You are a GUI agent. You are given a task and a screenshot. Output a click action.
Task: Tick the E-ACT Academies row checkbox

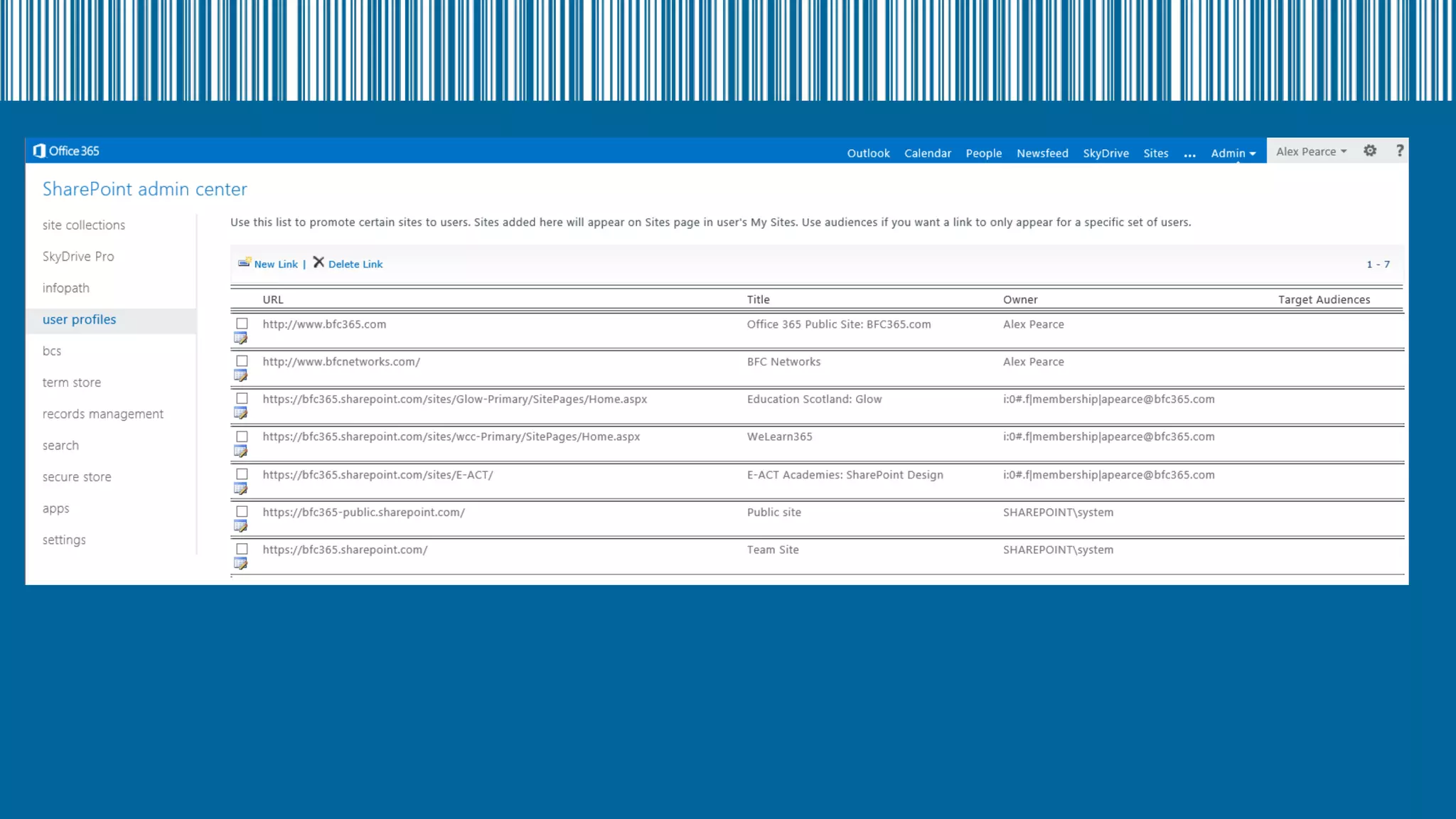pyautogui.click(x=242, y=474)
